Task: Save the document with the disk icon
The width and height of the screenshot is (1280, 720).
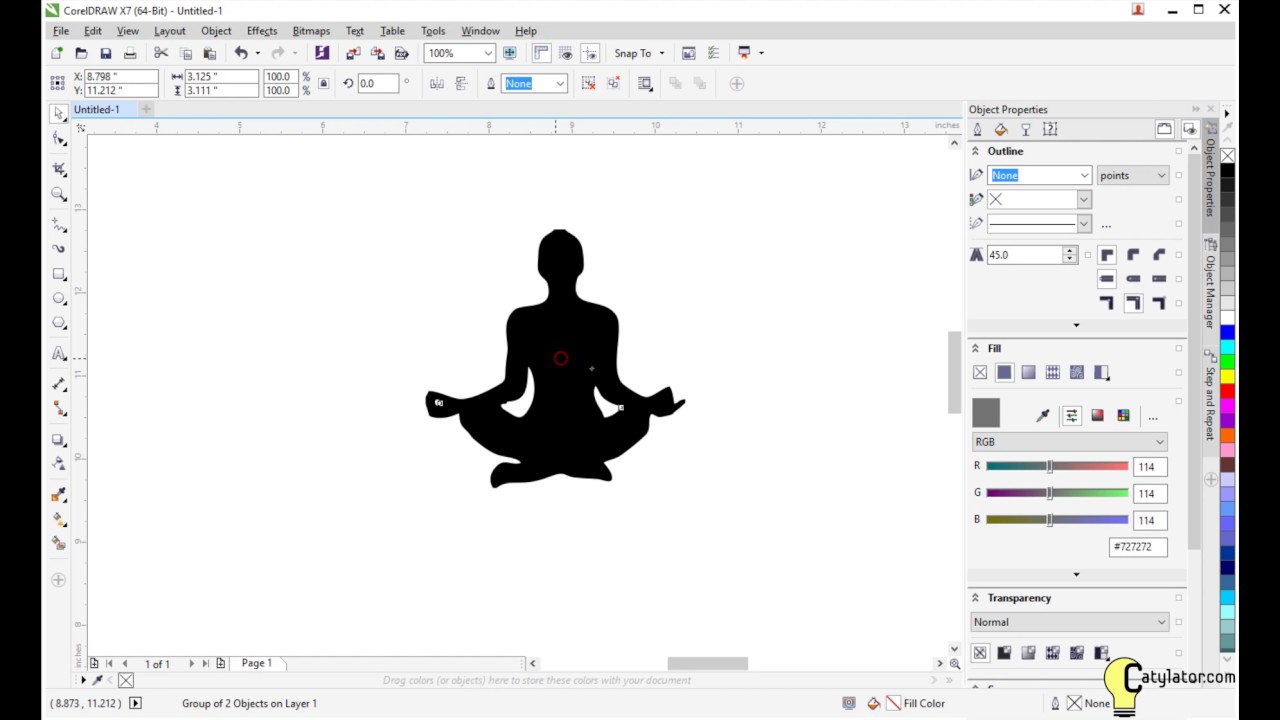Action: [x=105, y=53]
